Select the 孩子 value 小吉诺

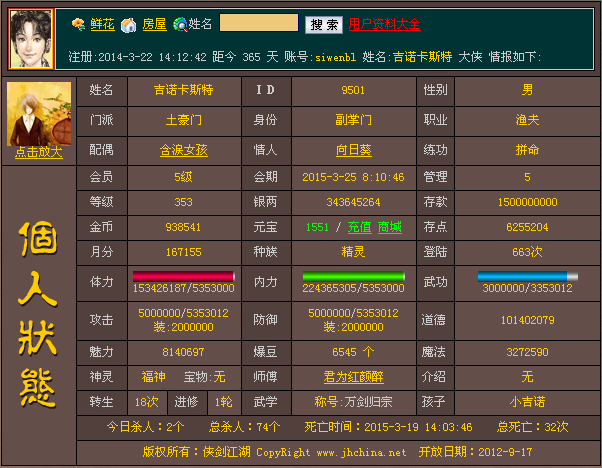pyautogui.click(x=528, y=402)
